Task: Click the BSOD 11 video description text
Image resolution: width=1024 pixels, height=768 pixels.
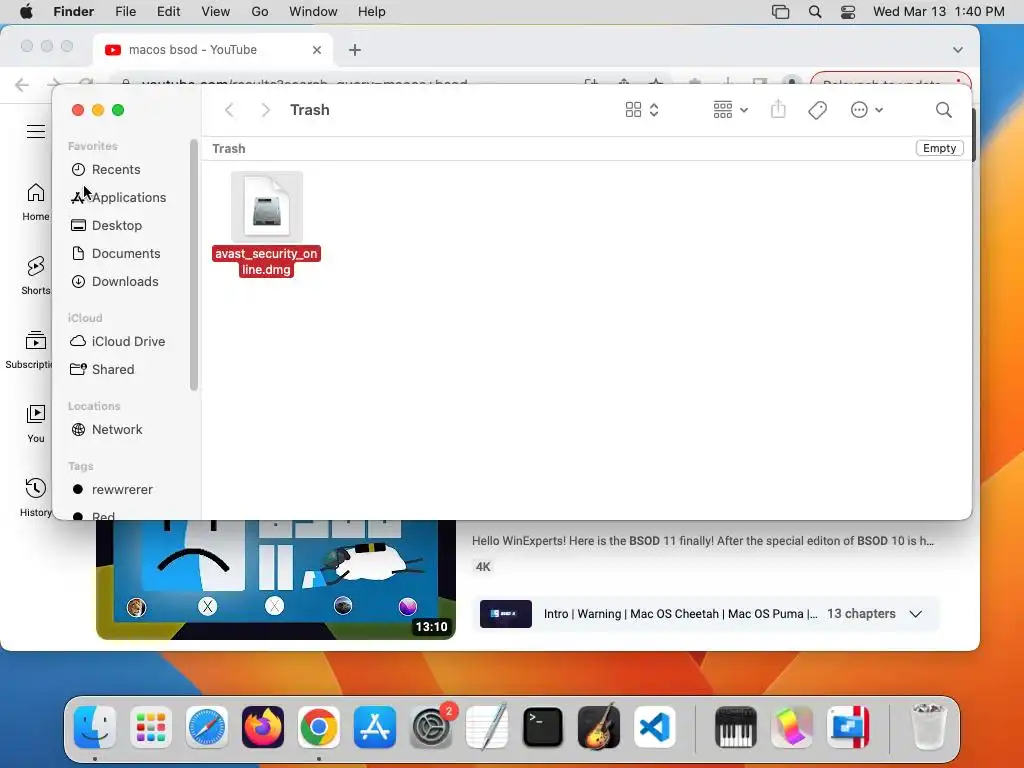Action: [703, 541]
